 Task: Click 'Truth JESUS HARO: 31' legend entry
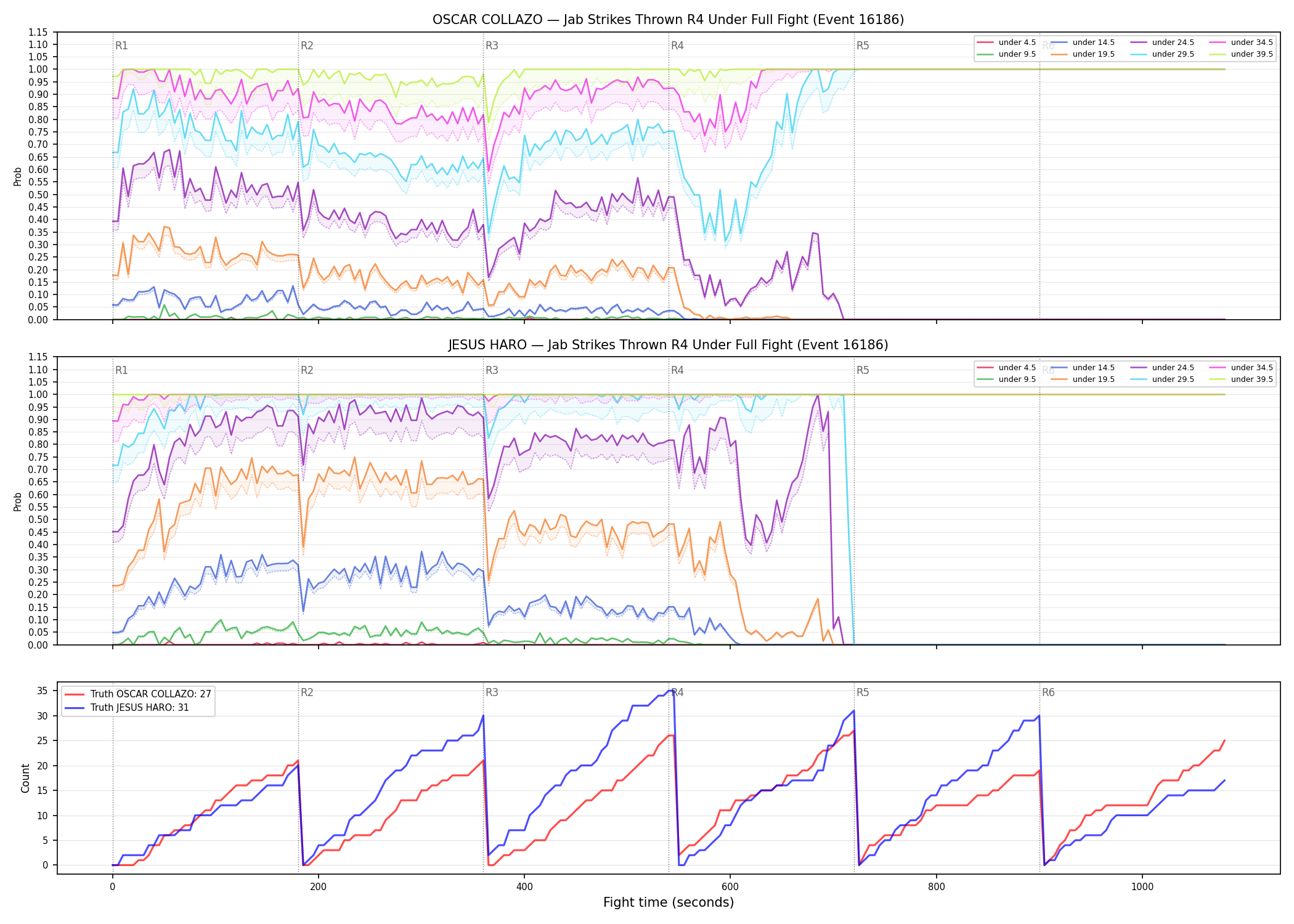pyautogui.click(x=127, y=708)
